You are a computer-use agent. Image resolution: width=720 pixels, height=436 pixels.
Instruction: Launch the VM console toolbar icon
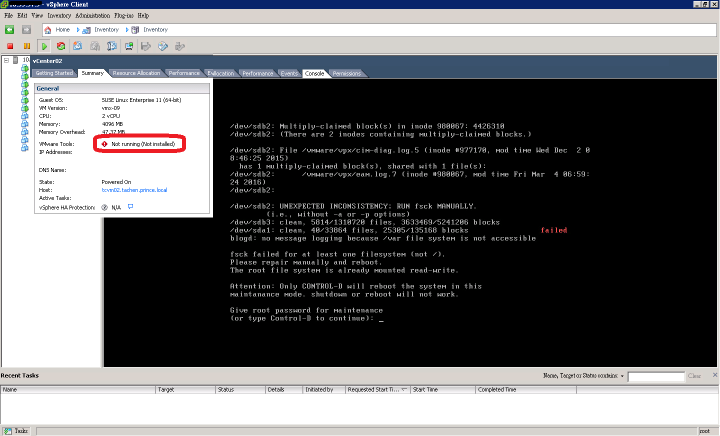(129, 46)
